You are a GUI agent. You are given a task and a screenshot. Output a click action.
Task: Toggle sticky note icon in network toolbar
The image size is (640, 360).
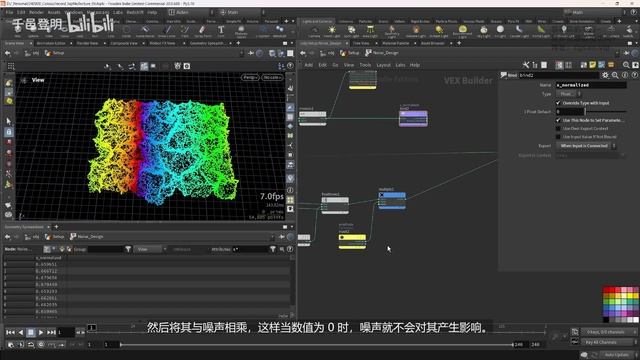(x=593, y=65)
